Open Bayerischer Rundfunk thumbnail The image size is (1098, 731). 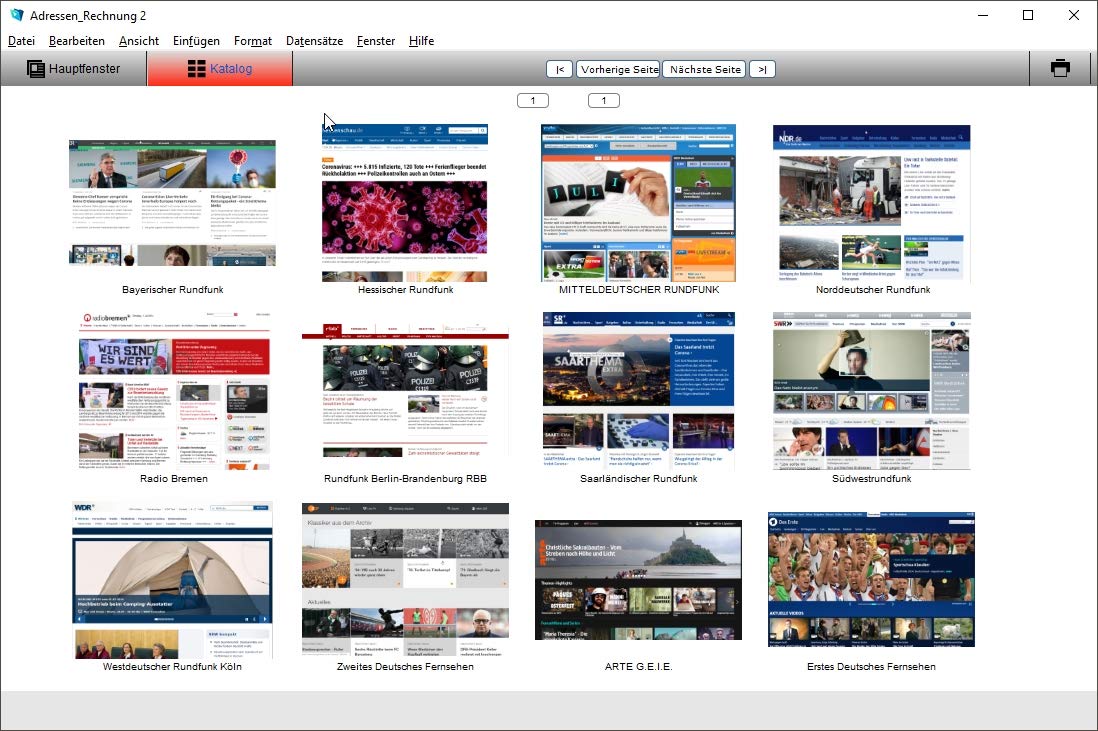click(x=172, y=202)
